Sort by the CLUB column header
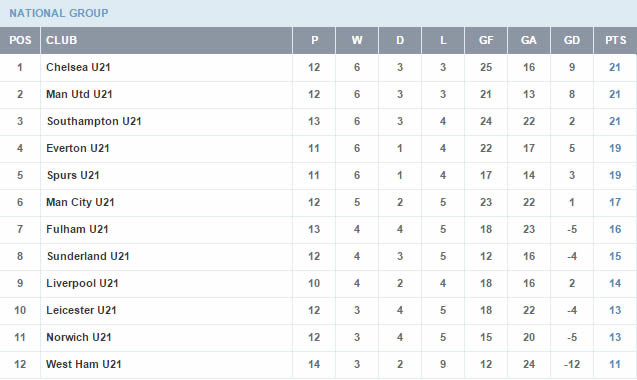637x380 pixels. (x=61, y=40)
